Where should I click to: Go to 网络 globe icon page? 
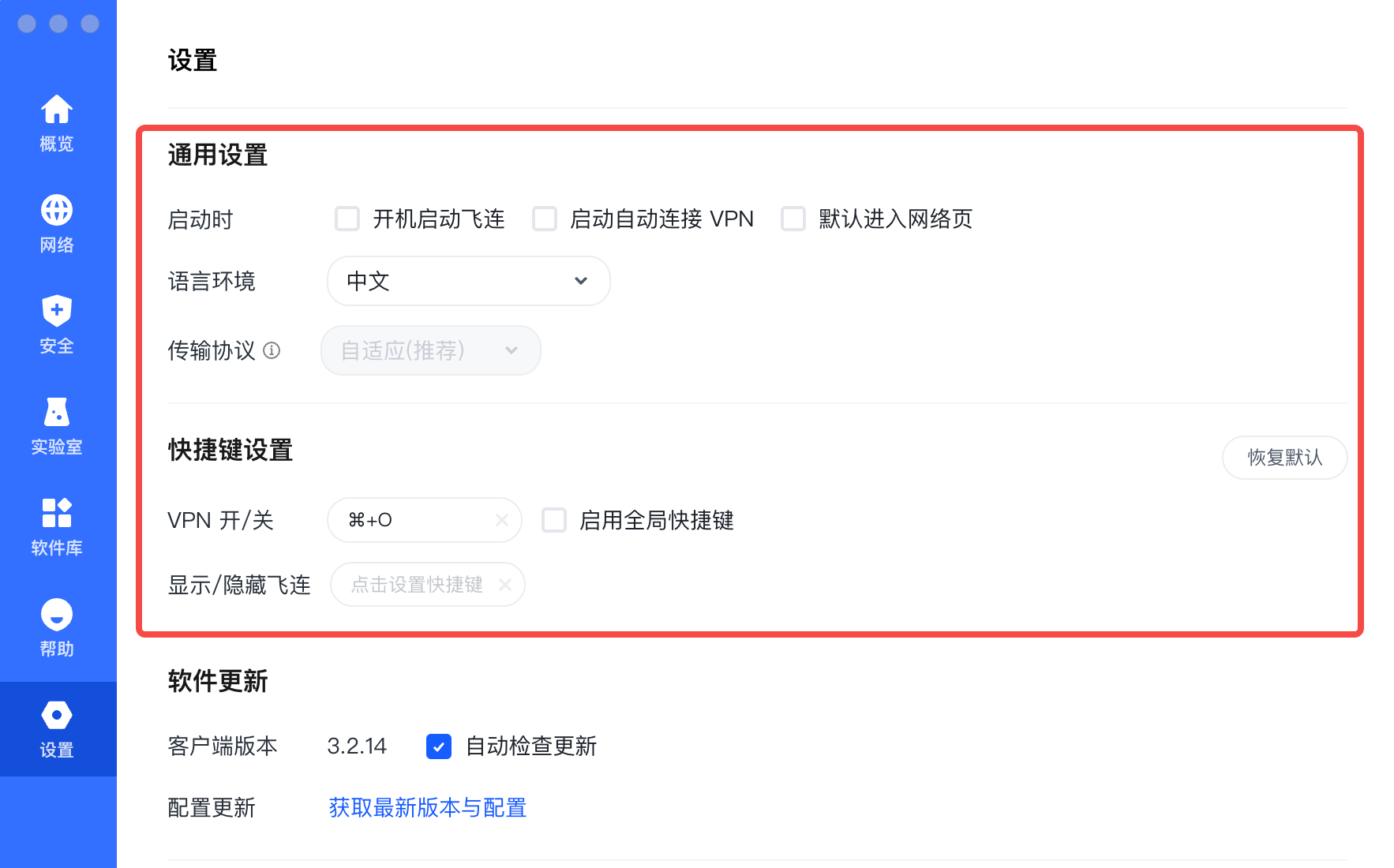(x=57, y=211)
